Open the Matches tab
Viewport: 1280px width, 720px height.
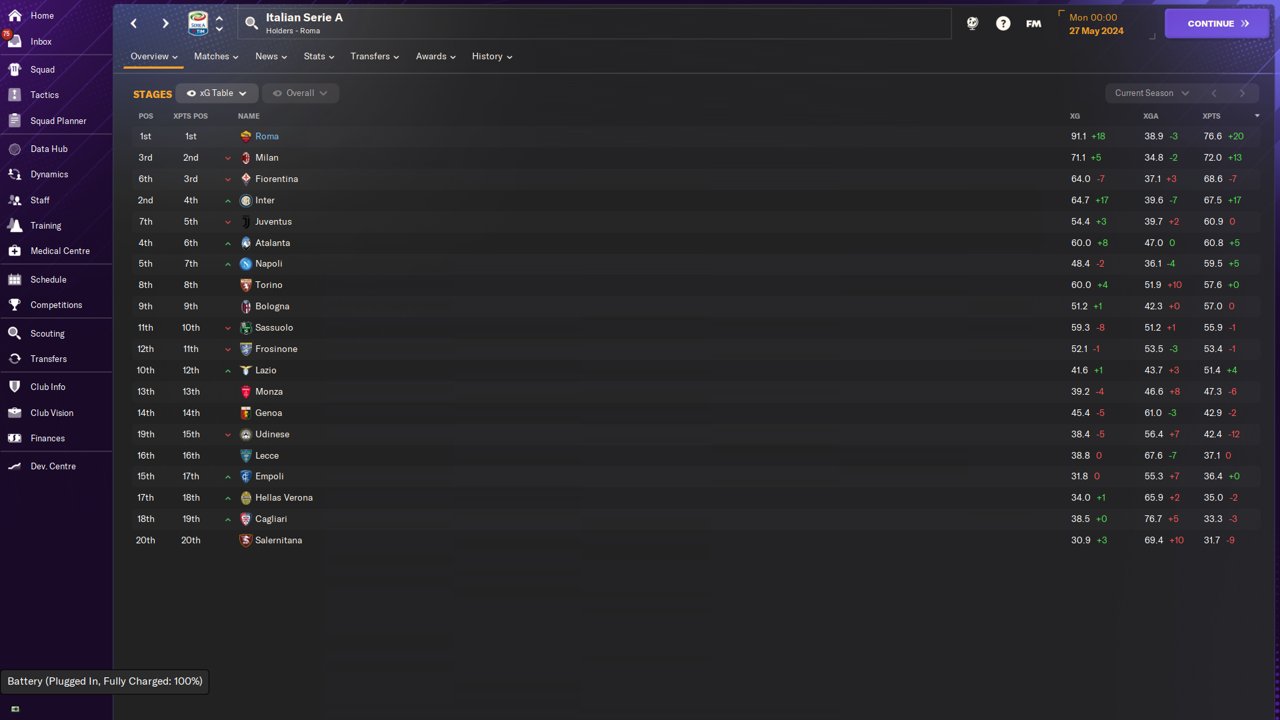click(x=216, y=56)
